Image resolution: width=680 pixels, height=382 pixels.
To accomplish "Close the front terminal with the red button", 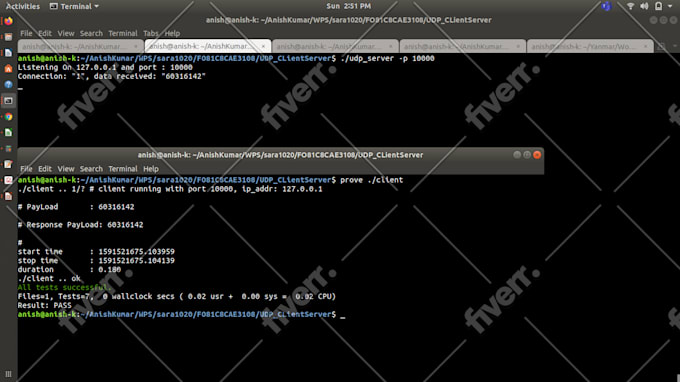I will tap(537, 155).
